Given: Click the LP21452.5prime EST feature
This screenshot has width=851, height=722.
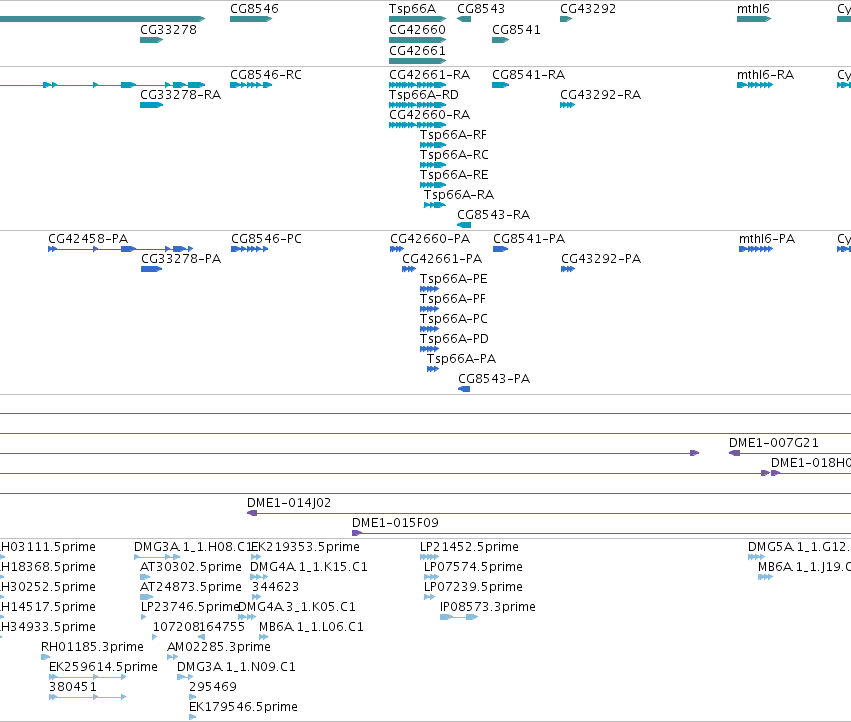Looking at the screenshot, I should point(429,556).
